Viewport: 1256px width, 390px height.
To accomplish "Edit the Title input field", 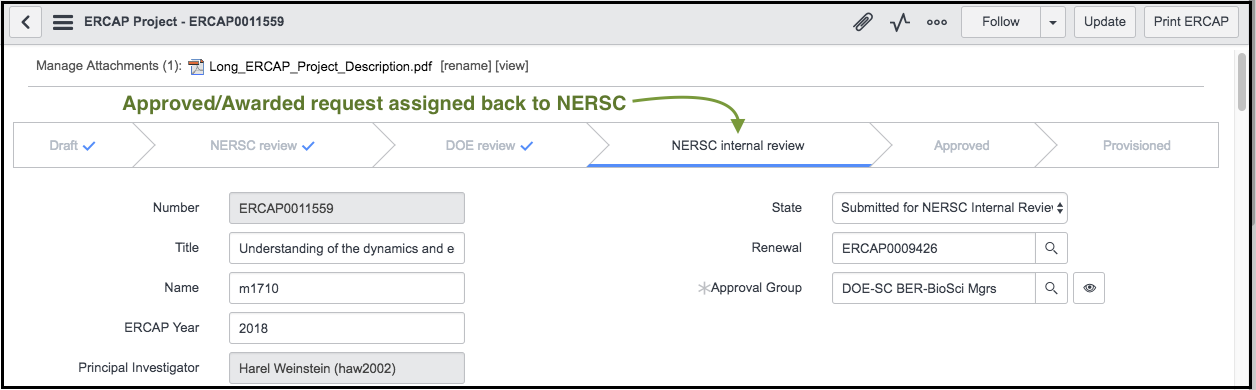I will click(x=347, y=248).
